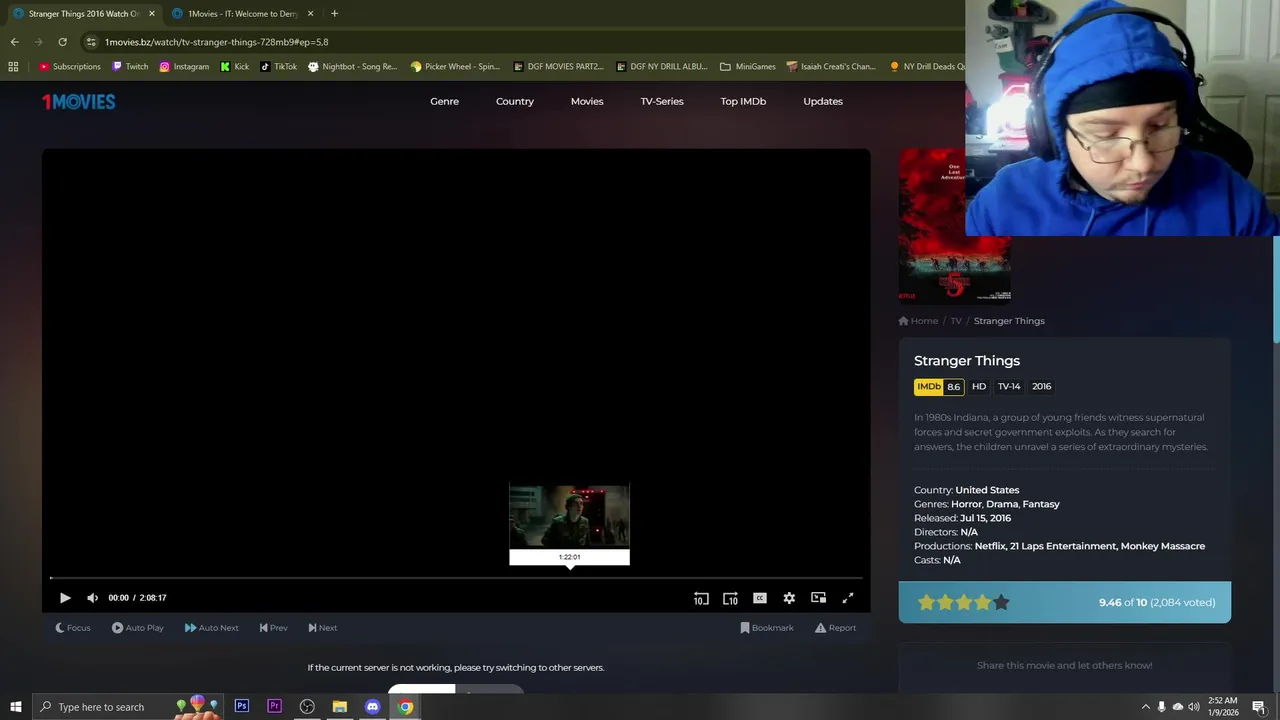This screenshot has height=720, width=1280.
Task: Open player settings gear
Action: 789,598
